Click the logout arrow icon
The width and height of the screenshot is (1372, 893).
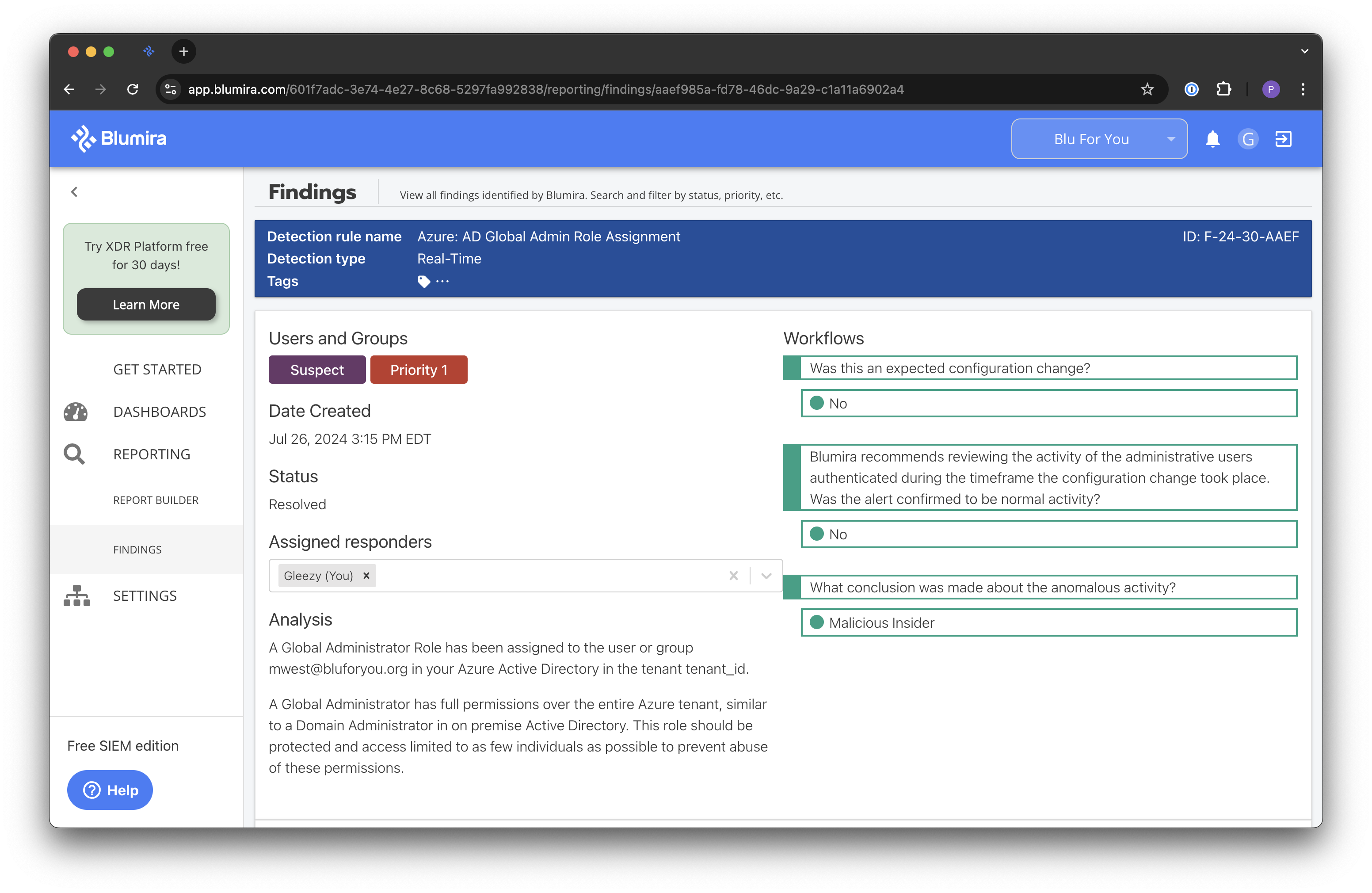1283,139
